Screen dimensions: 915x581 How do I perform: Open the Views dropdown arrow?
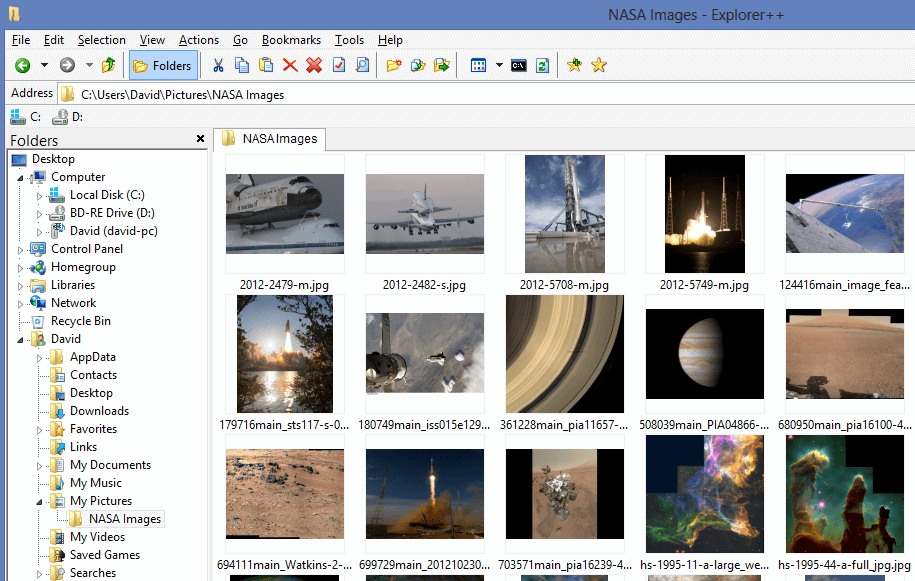pyautogui.click(x=500, y=65)
